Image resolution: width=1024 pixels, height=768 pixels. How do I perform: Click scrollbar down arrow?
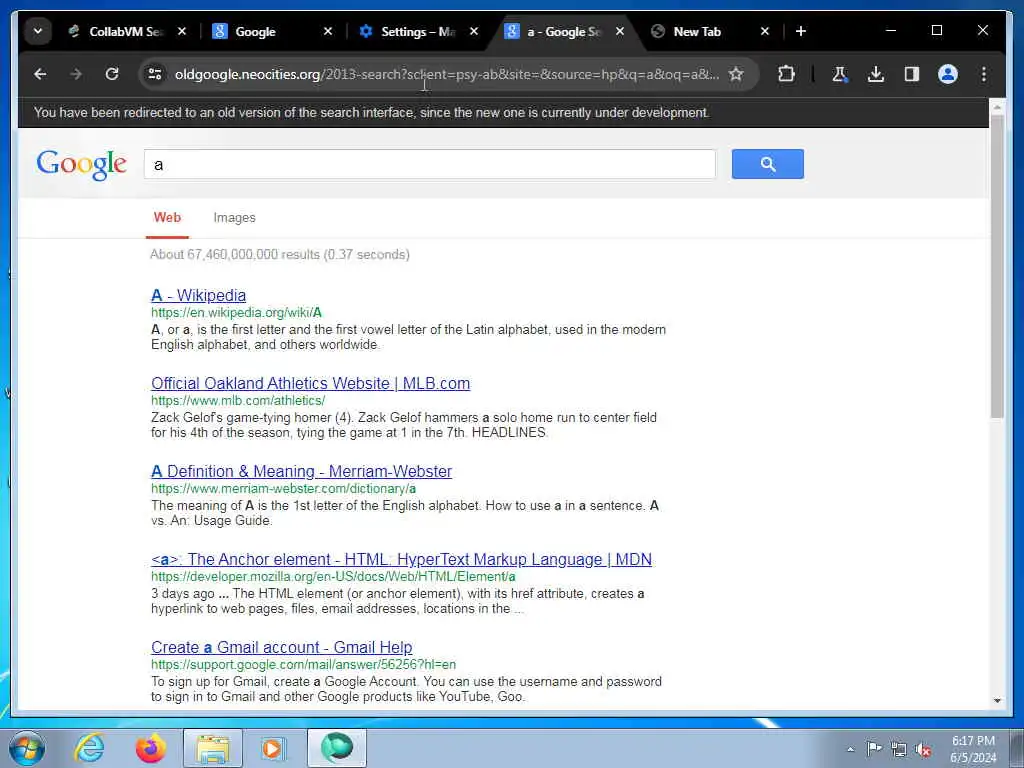pyautogui.click(x=997, y=701)
